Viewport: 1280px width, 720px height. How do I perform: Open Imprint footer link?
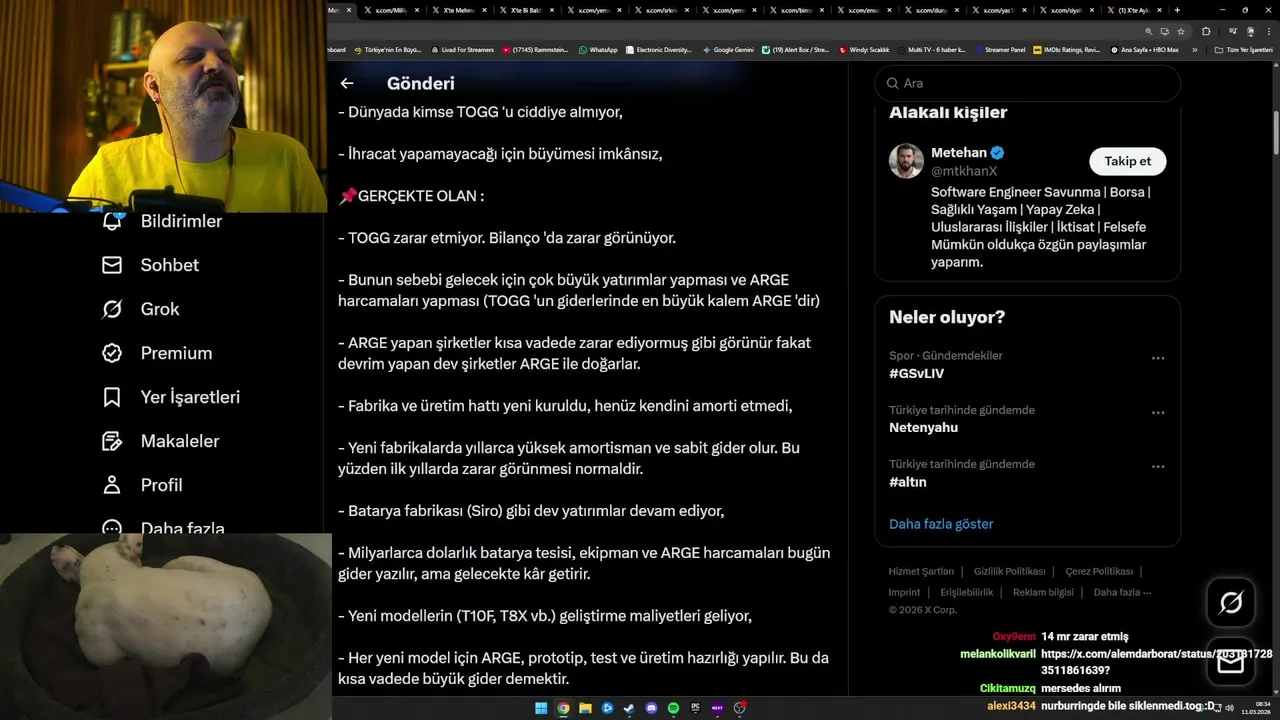(904, 592)
